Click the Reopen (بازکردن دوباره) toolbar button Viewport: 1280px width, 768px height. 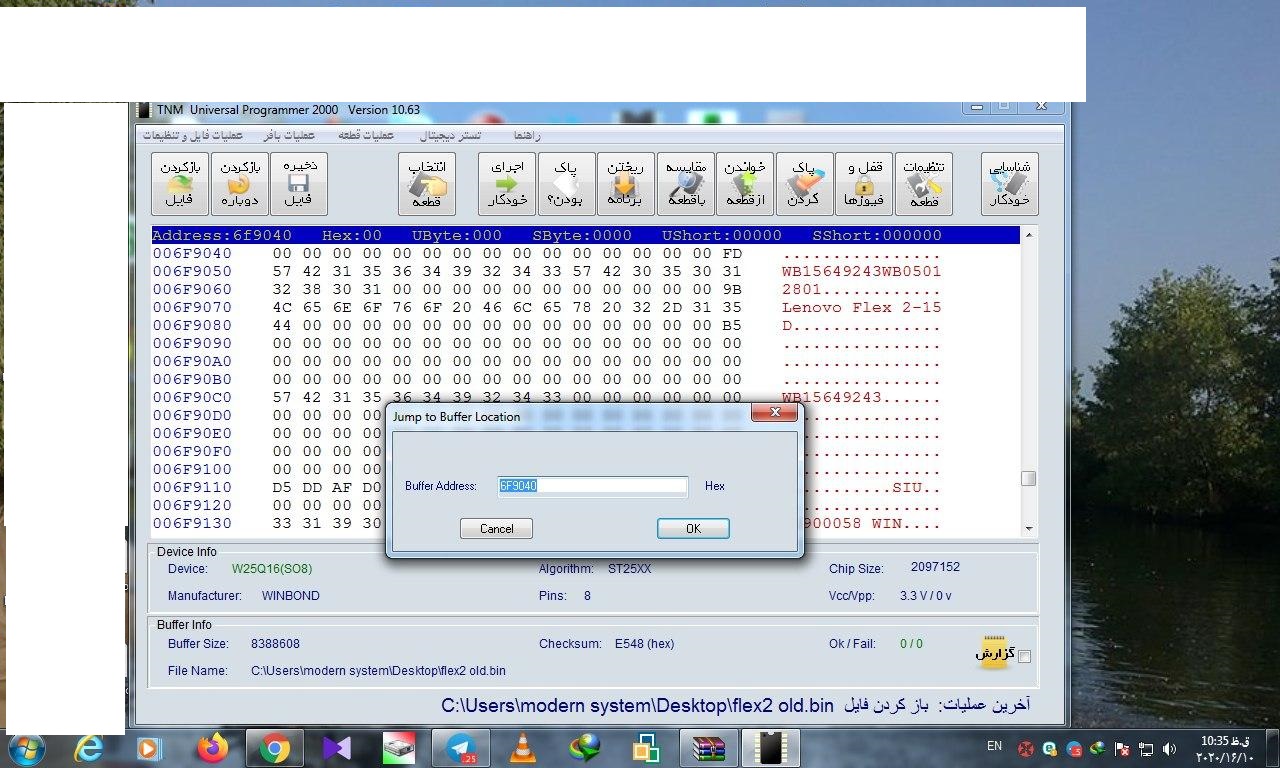(x=240, y=184)
